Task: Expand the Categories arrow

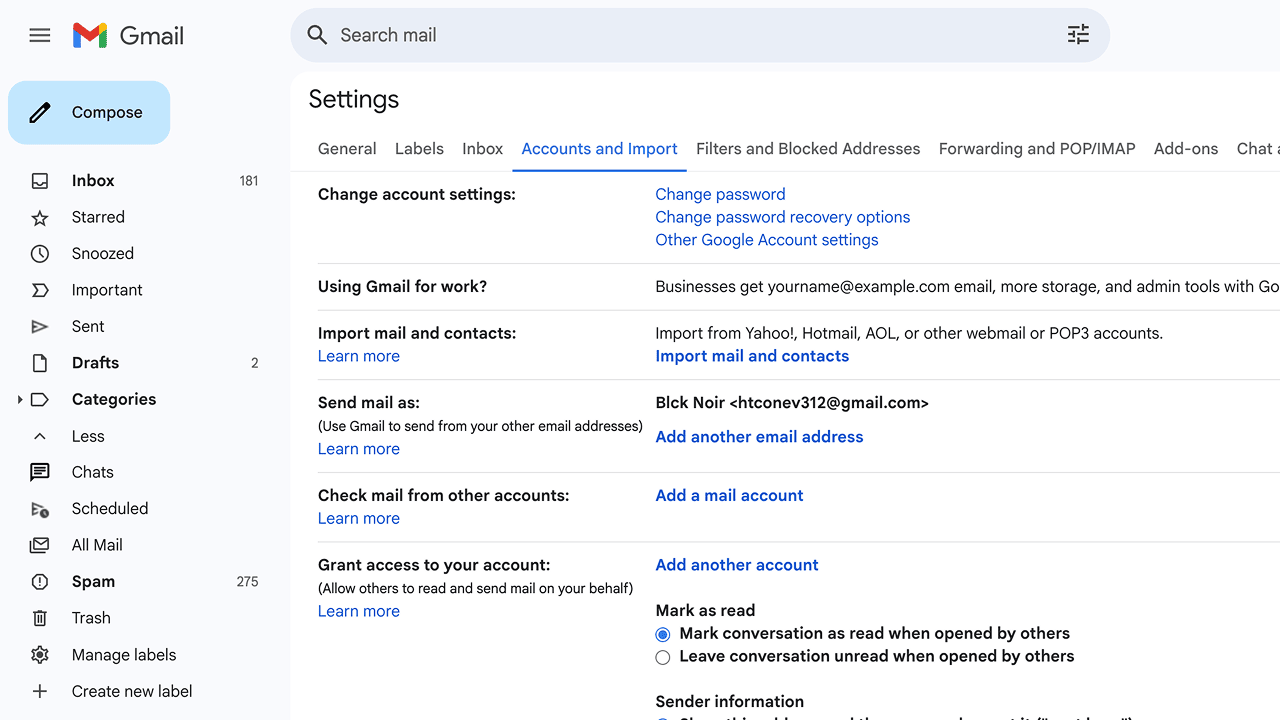Action: pos(19,400)
